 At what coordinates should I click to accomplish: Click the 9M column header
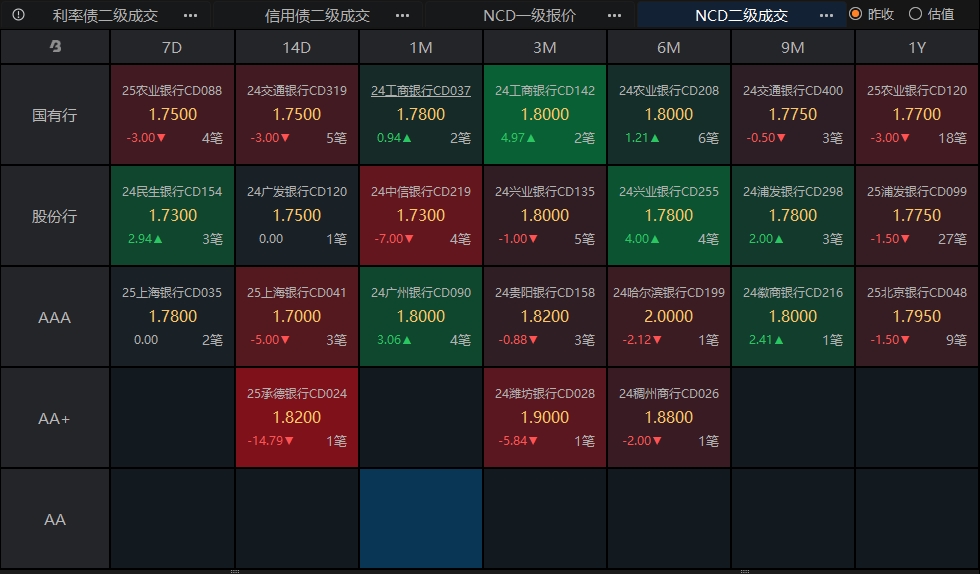click(792, 48)
